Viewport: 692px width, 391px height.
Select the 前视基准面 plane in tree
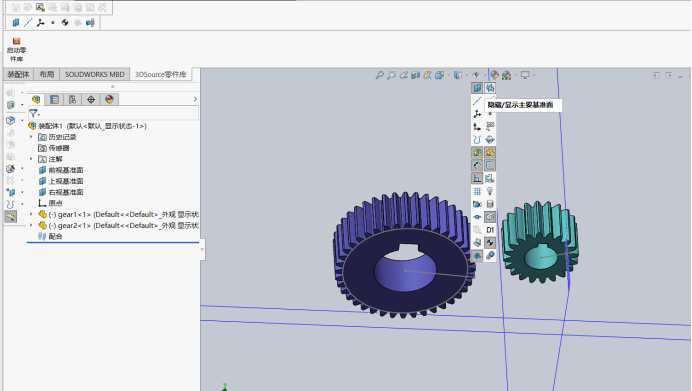click(x=61, y=170)
